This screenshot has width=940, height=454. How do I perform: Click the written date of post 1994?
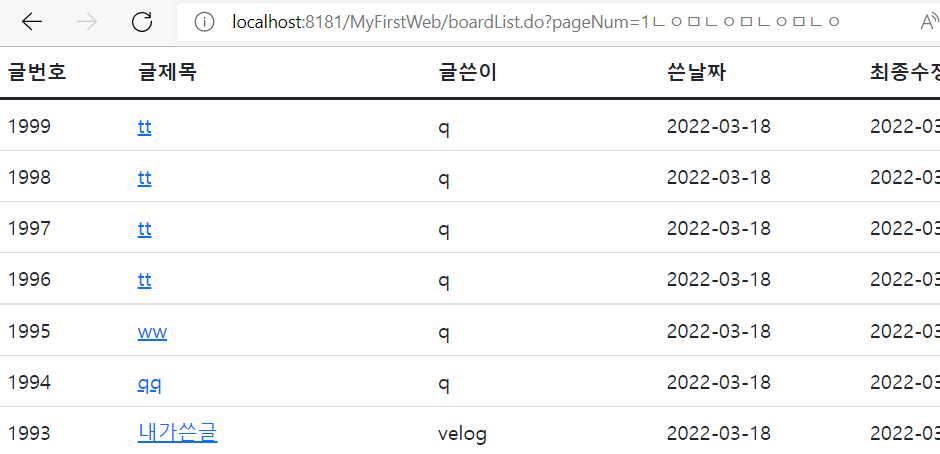click(x=719, y=382)
